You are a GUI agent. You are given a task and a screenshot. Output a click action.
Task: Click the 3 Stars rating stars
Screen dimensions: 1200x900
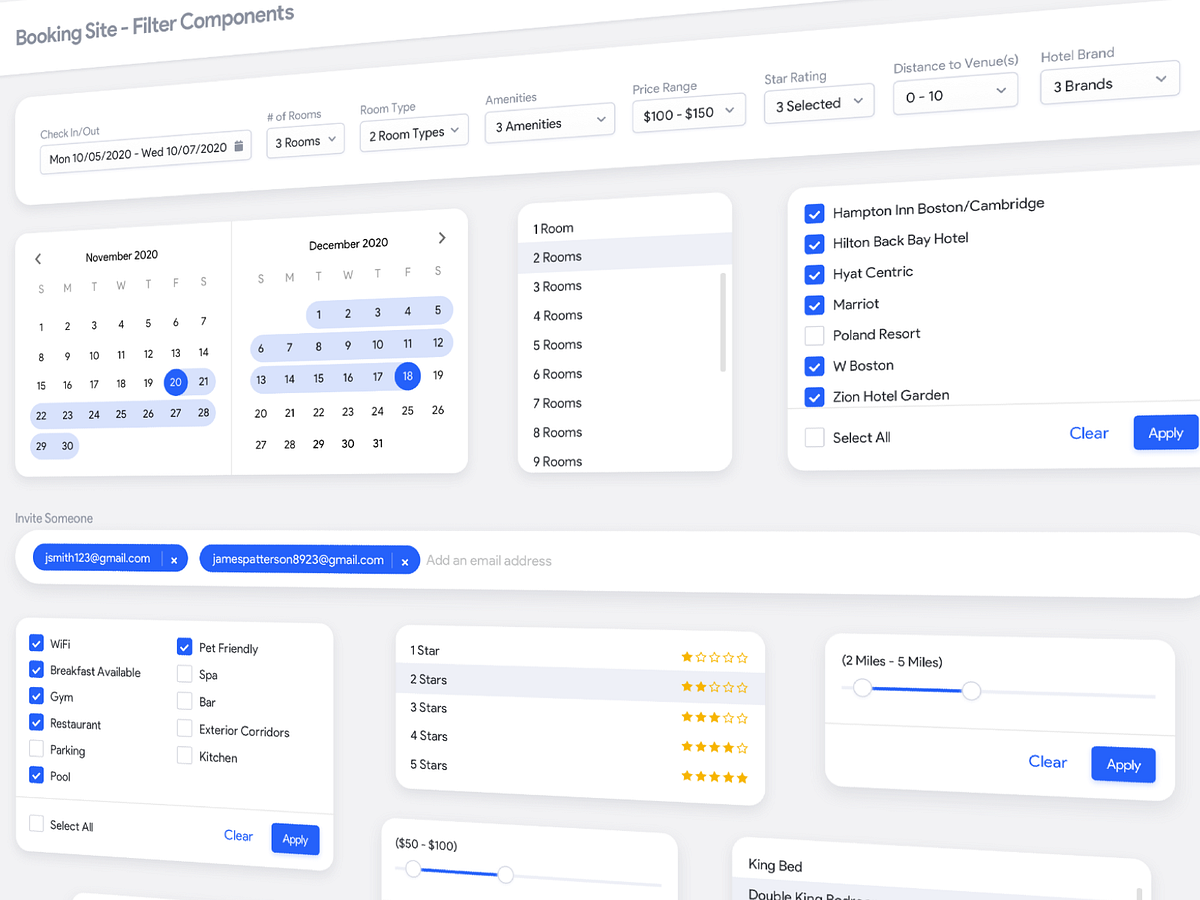714,717
